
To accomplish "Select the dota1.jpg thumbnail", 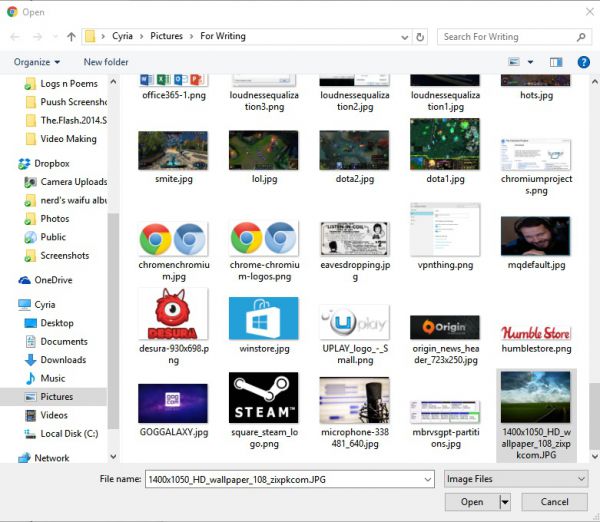I will [x=445, y=144].
